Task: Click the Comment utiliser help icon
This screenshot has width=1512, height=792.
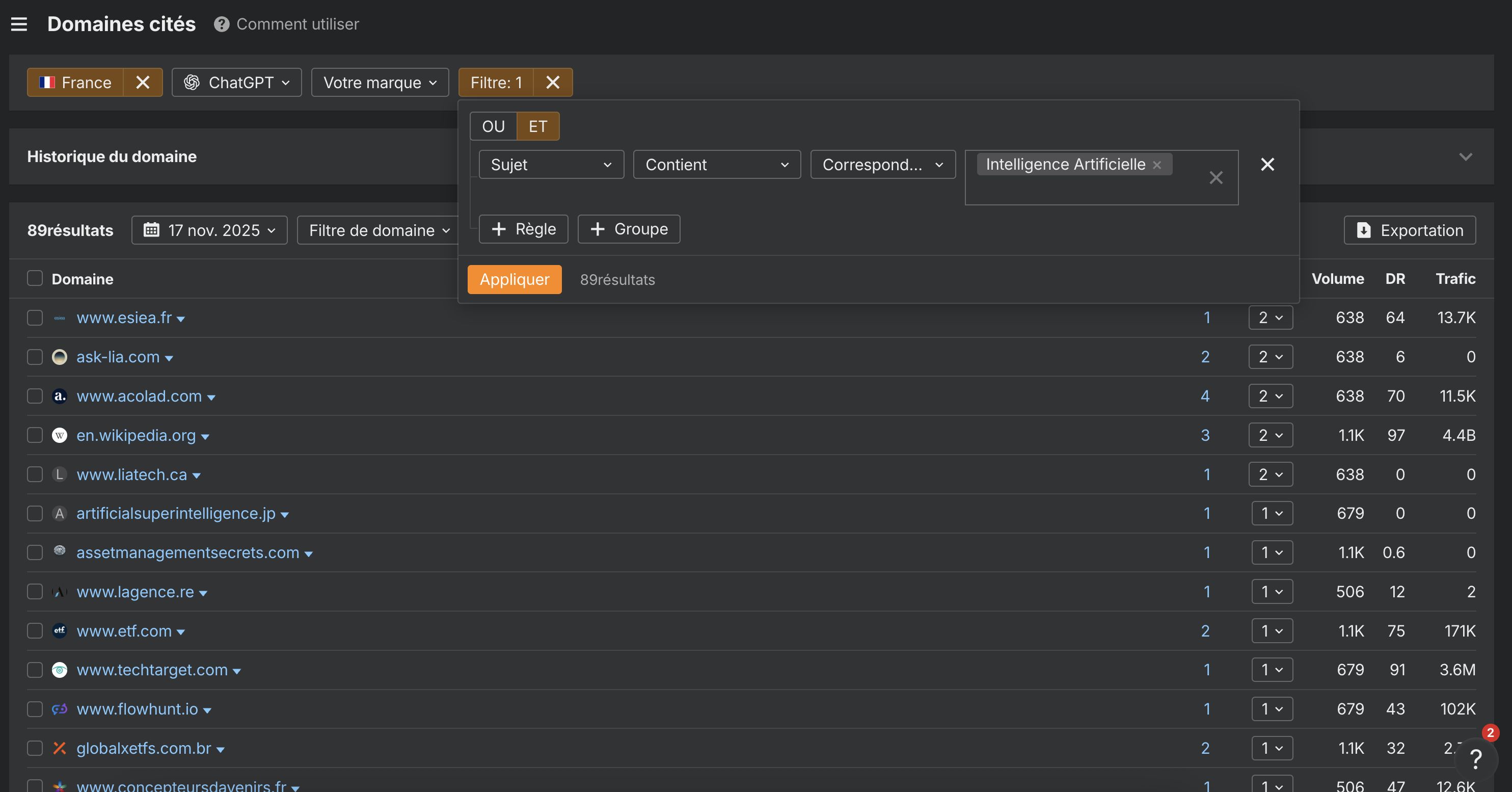Action: click(221, 24)
